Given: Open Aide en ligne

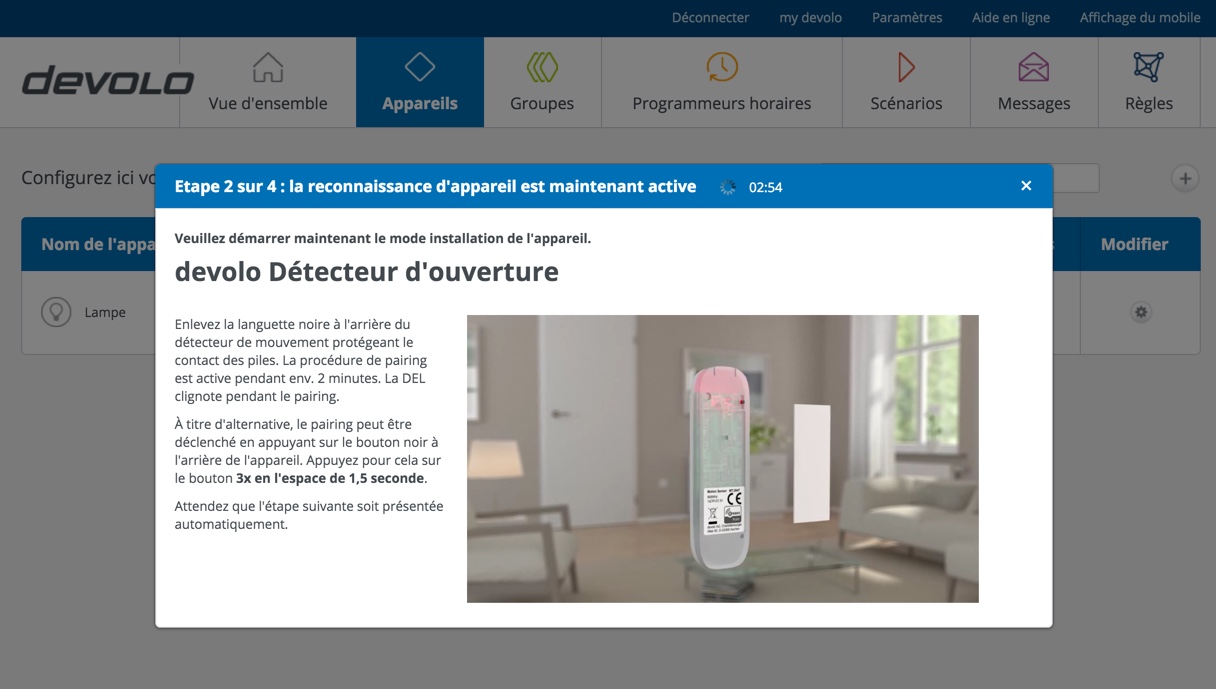Looking at the screenshot, I should (x=1011, y=18).
